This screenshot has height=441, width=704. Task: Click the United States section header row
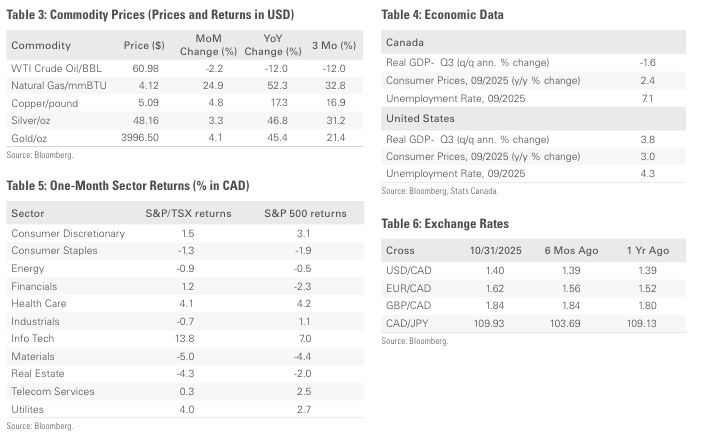(418, 119)
